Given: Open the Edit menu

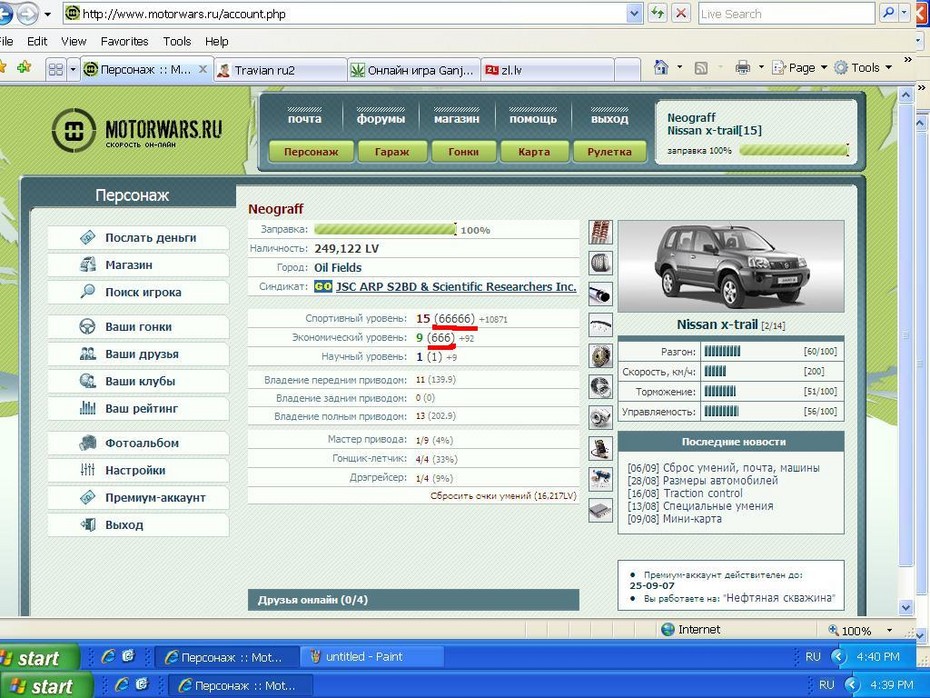Looking at the screenshot, I should point(37,41).
